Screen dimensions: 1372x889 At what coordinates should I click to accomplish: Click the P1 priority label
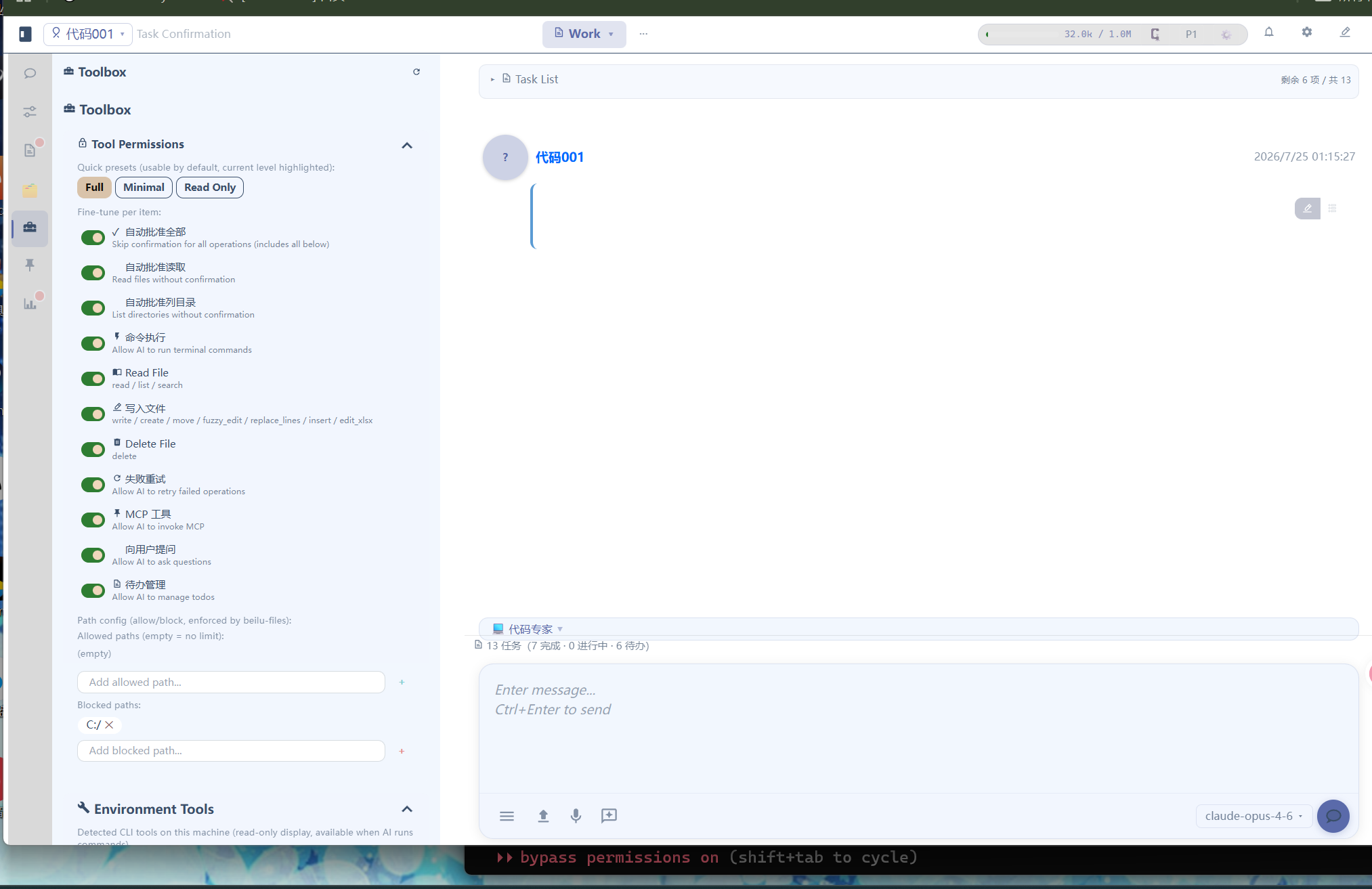1191,35
